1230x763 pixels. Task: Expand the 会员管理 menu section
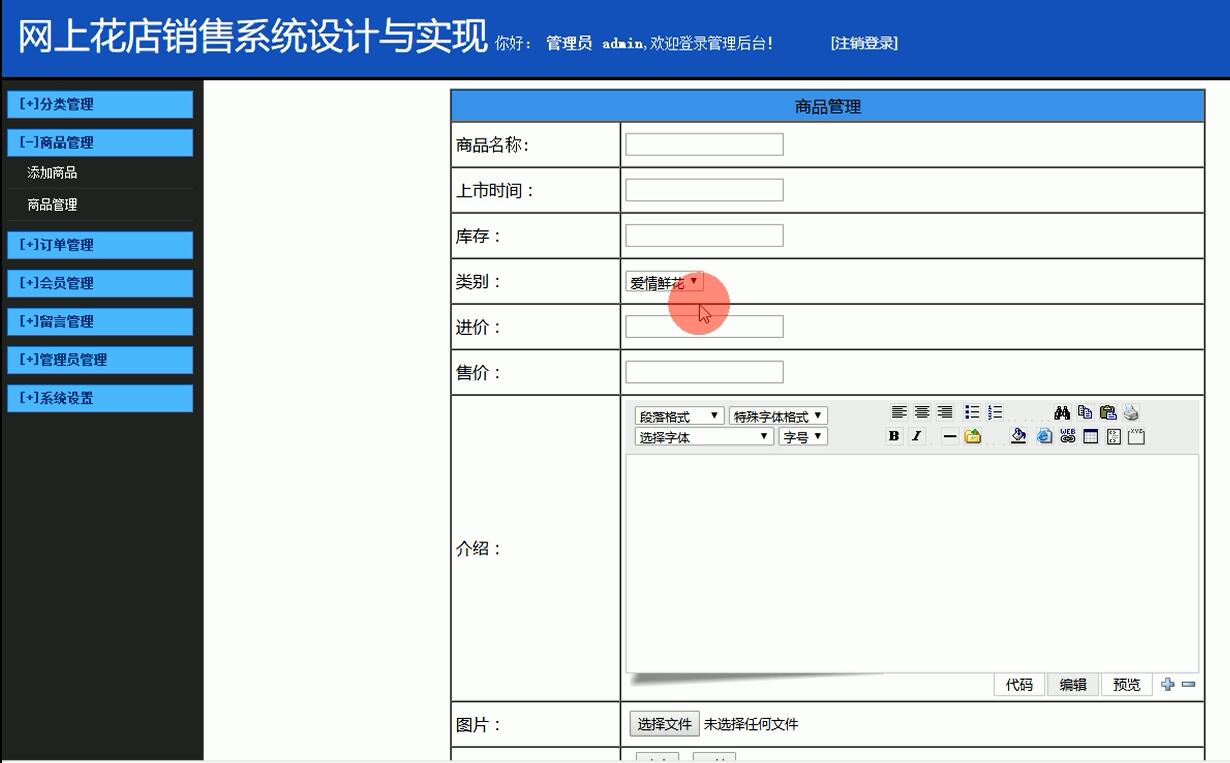pyautogui.click(x=99, y=283)
